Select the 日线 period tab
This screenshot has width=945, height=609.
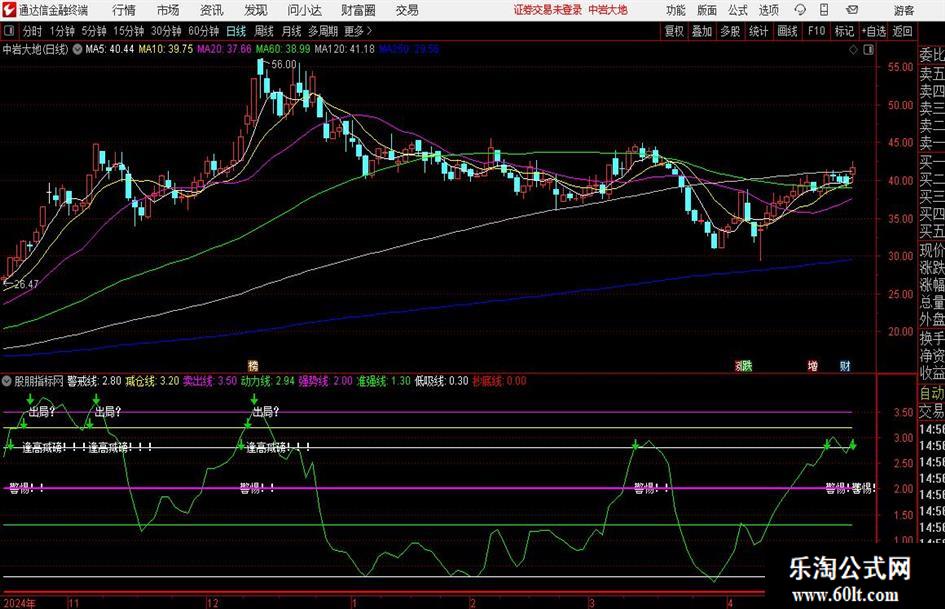(236, 31)
